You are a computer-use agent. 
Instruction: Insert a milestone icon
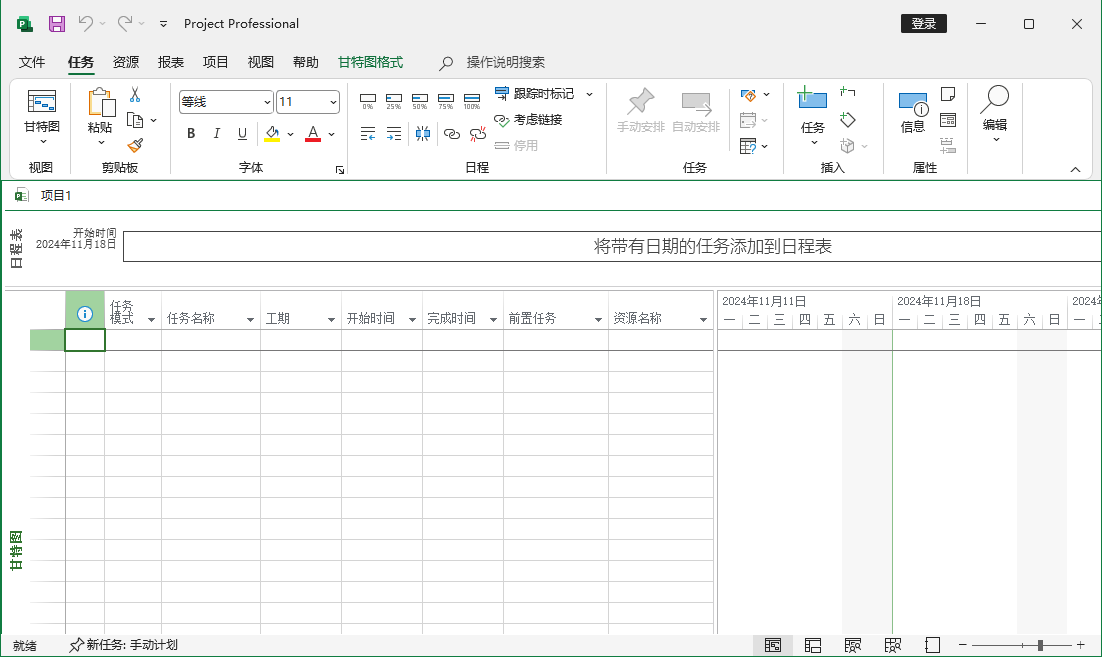848,120
